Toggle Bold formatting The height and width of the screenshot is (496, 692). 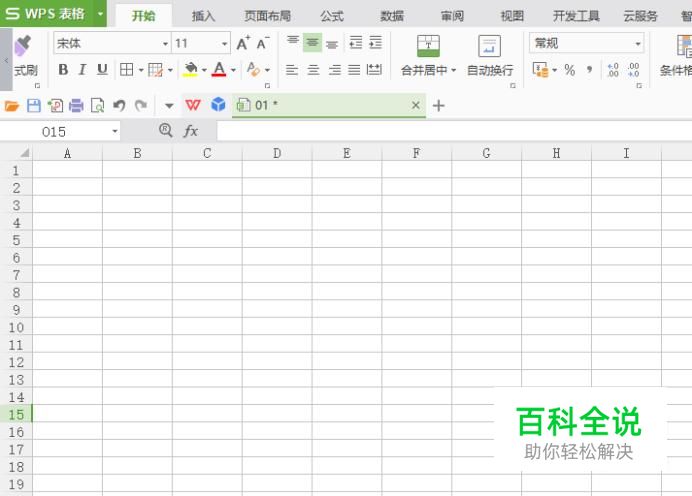click(x=63, y=69)
